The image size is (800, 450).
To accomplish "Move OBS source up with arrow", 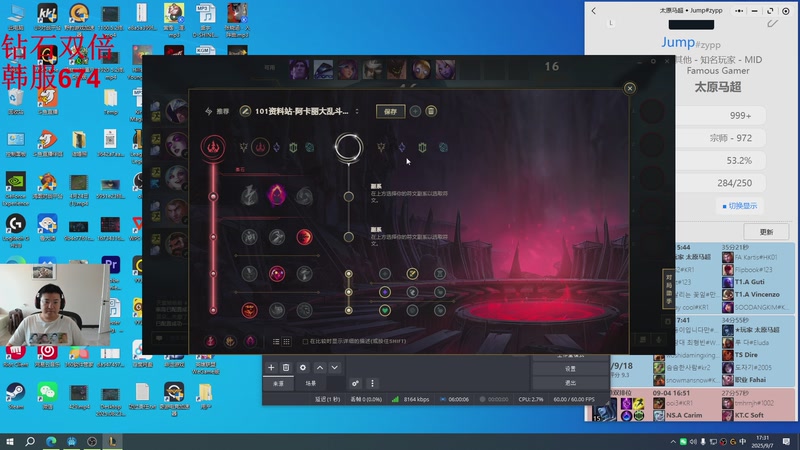I will 320,367.
